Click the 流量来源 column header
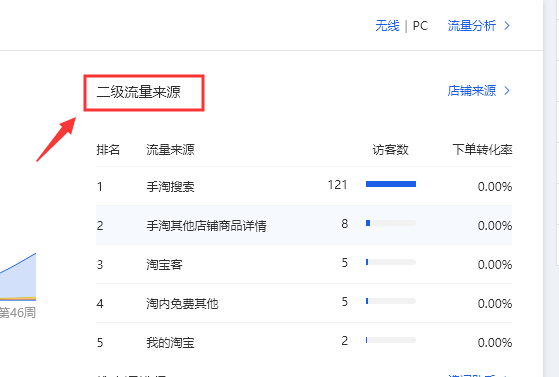The width and height of the screenshot is (559, 377). point(170,149)
